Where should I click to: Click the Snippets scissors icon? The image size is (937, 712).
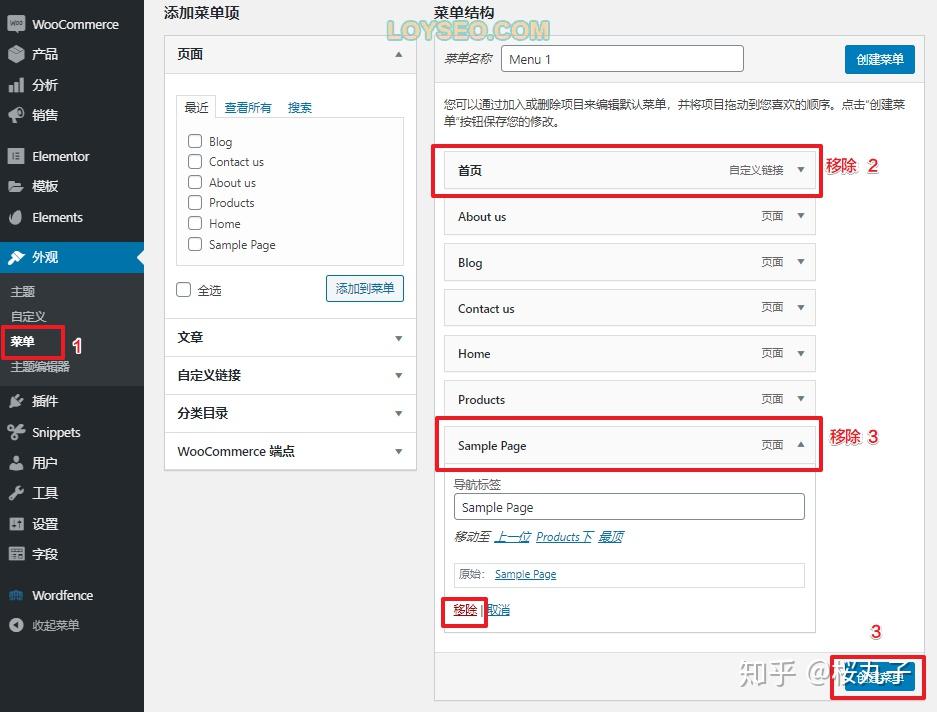coord(16,432)
